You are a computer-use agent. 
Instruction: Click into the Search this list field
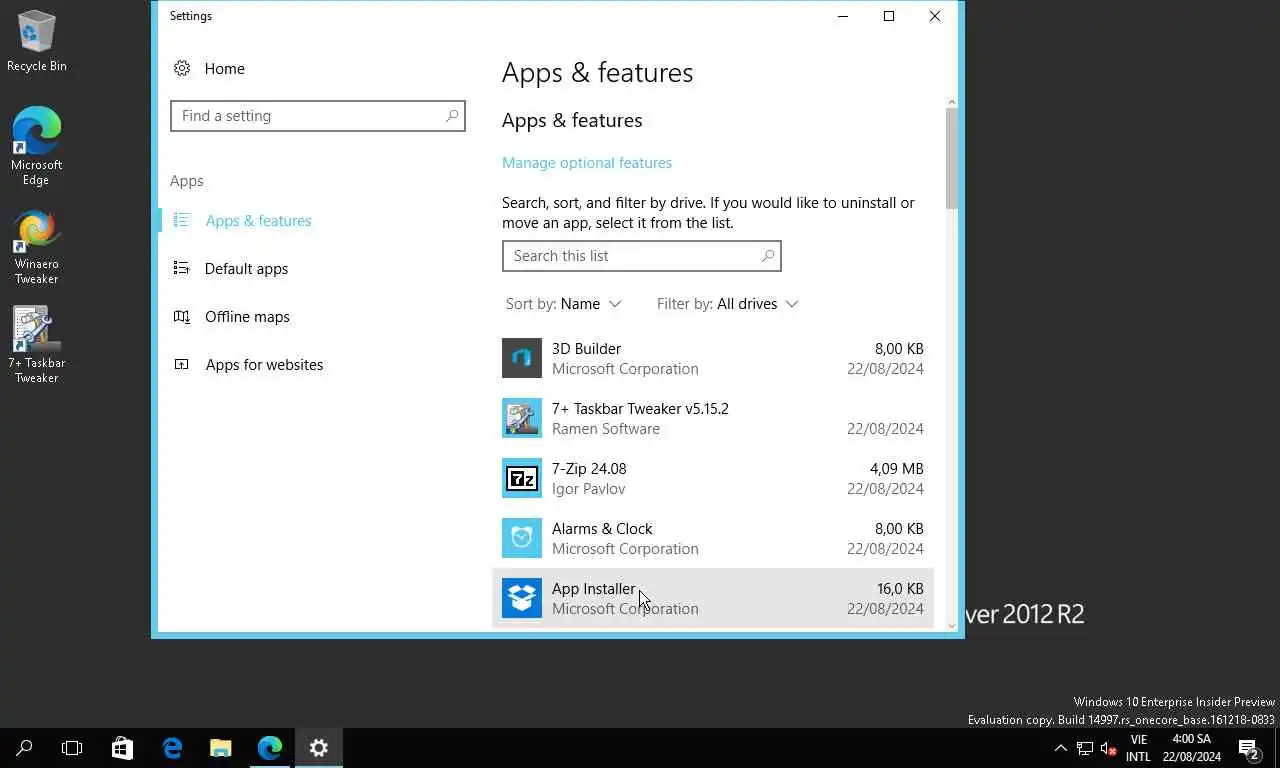[x=642, y=256]
